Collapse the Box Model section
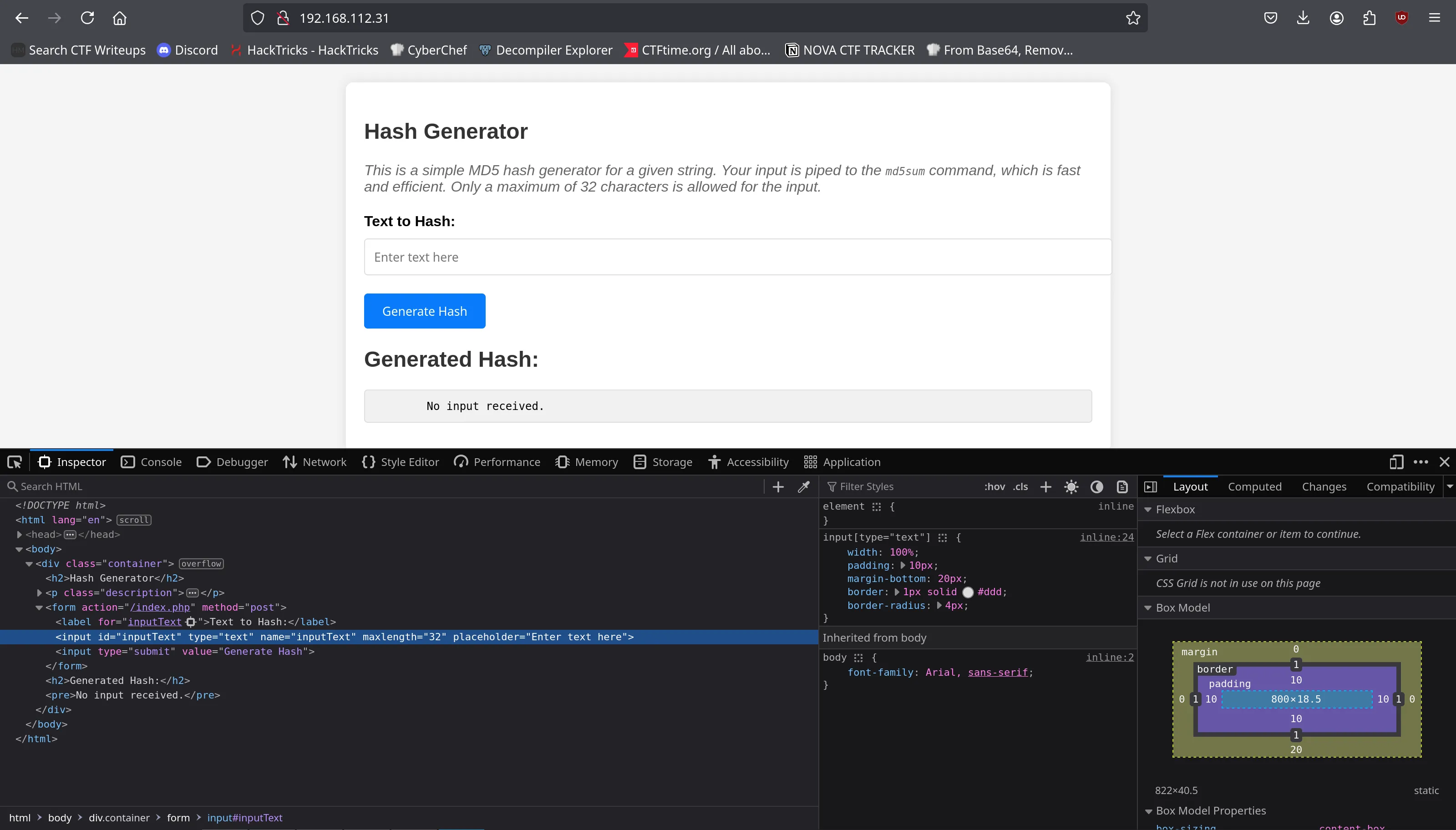 coord(1148,607)
